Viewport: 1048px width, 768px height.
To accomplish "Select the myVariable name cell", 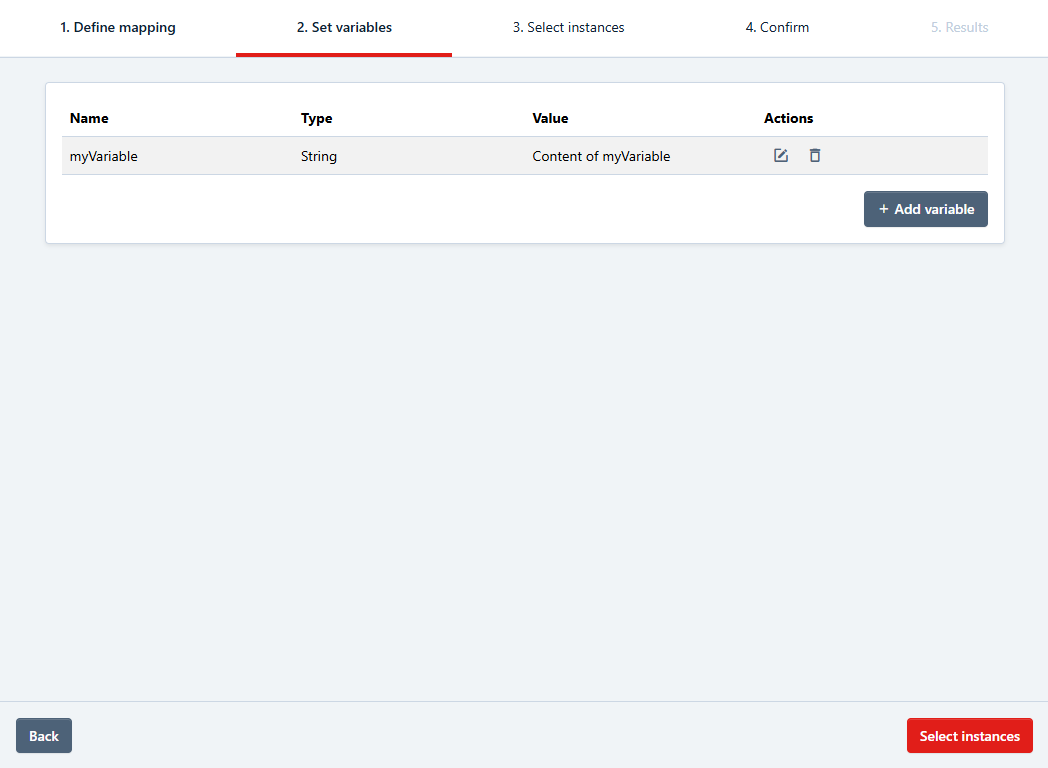I will (x=104, y=156).
